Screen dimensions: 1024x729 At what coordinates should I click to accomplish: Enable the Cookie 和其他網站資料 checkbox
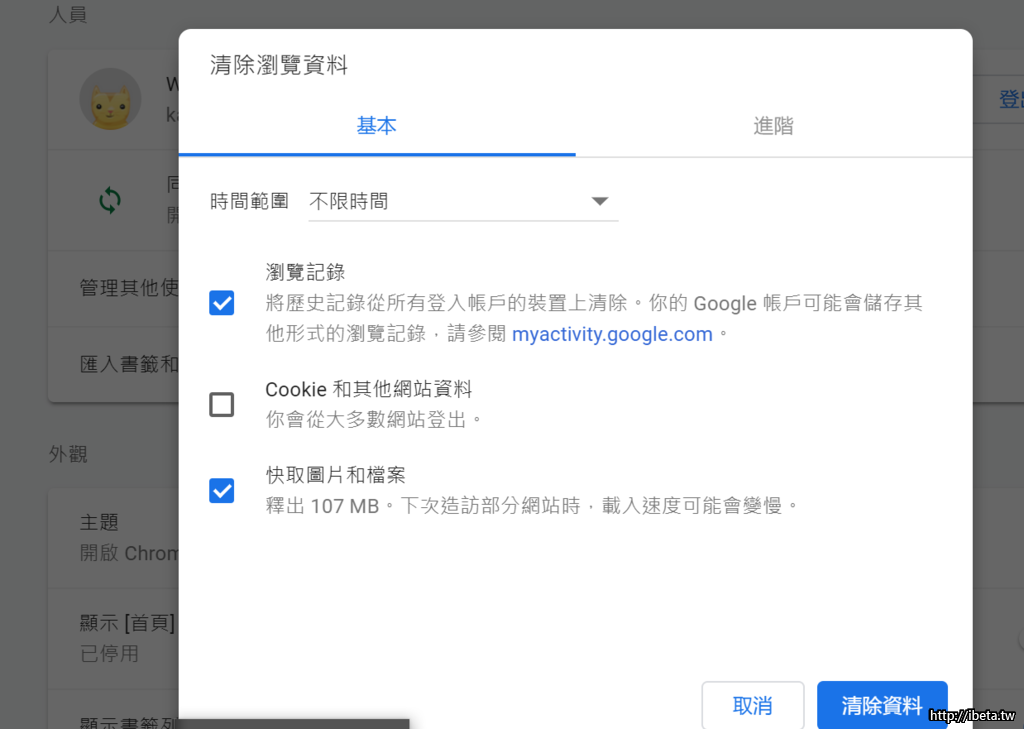[x=222, y=404]
